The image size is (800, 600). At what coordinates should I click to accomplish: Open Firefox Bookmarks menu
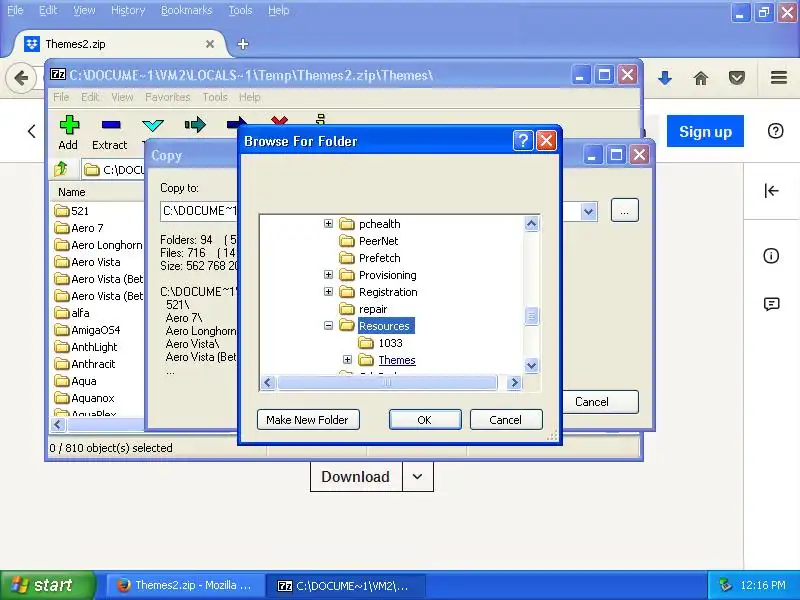click(186, 10)
